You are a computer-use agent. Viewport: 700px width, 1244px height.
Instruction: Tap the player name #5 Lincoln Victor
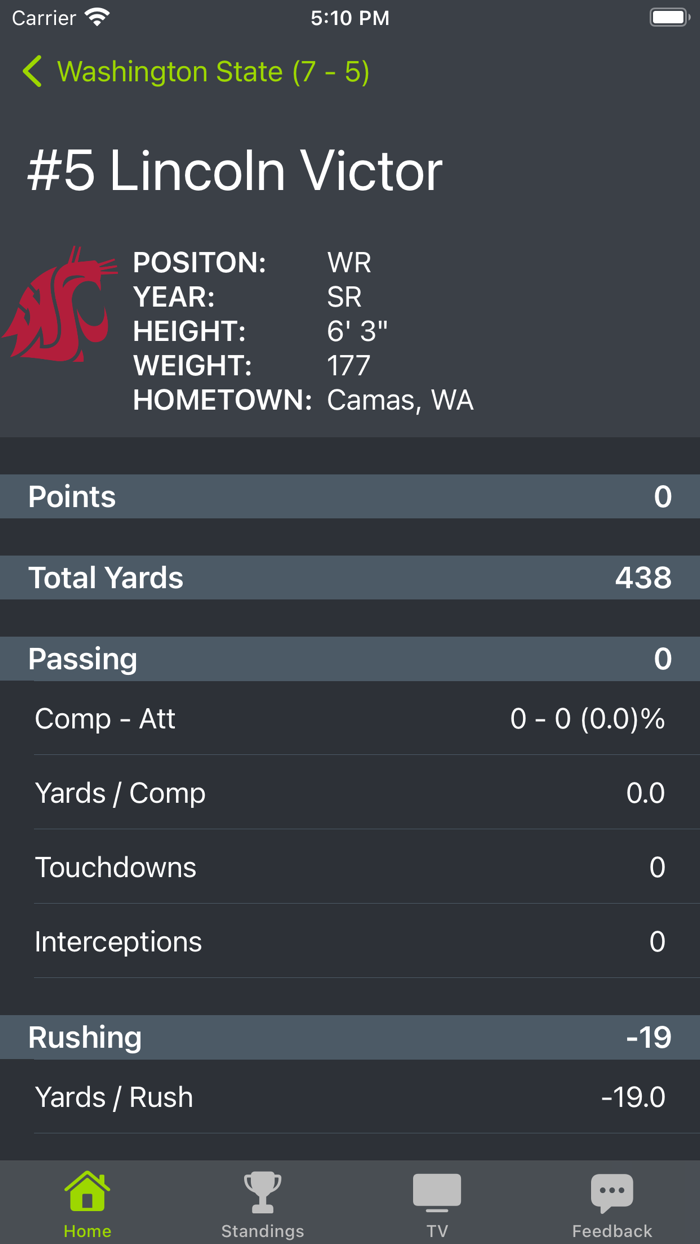pyautogui.click(x=232, y=170)
